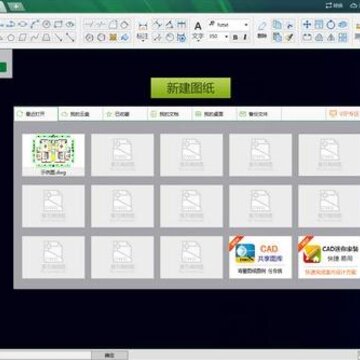Select the eraser tool icon
Screen dimensions: 360x360
tap(262, 25)
